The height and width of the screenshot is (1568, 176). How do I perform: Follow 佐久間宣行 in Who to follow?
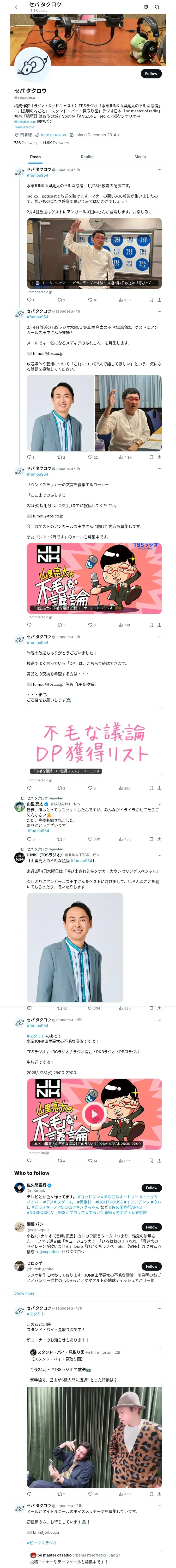click(152, 1187)
